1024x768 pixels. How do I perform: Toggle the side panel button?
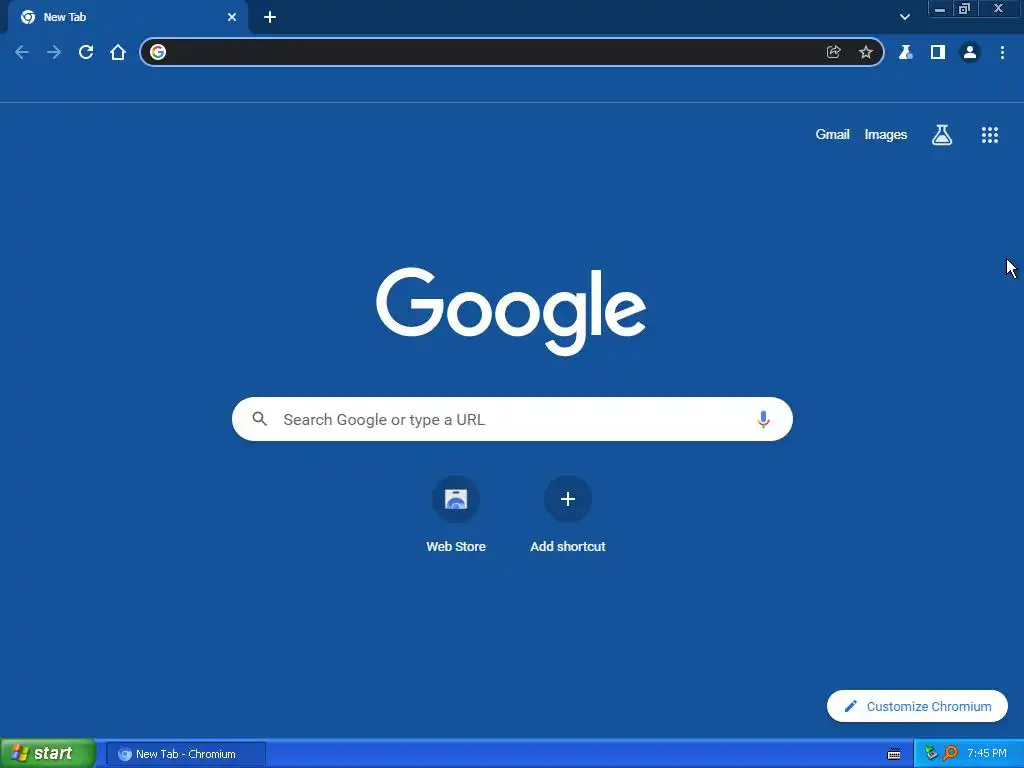[x=938, y=52]
